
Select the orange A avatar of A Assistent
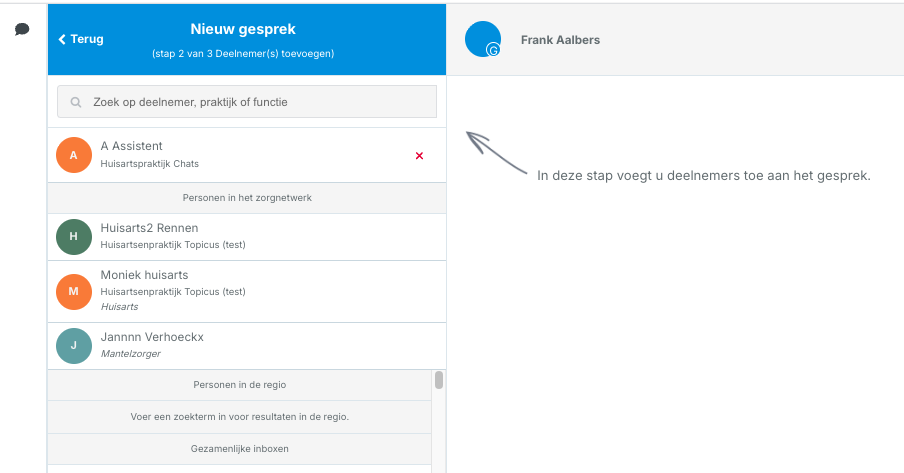click(x=74, y=155)
